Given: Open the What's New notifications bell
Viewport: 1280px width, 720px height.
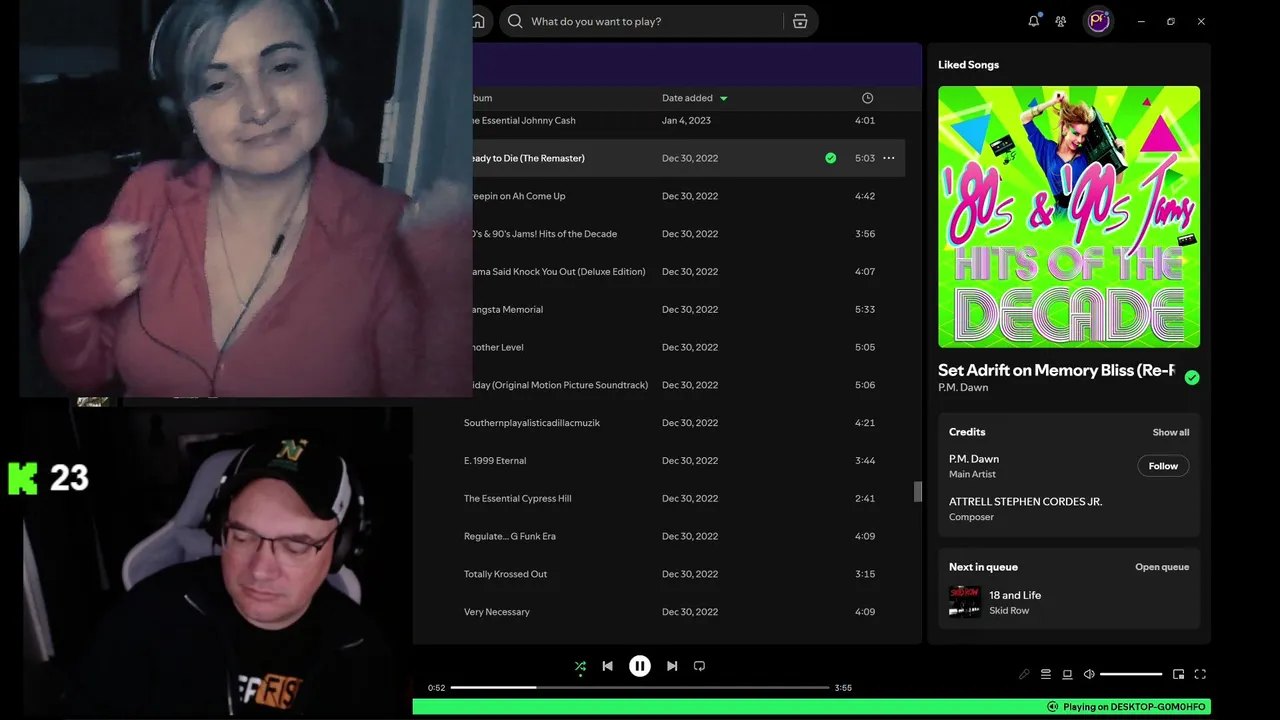Looking at the screenshot, I should [x=1034, y=21].
